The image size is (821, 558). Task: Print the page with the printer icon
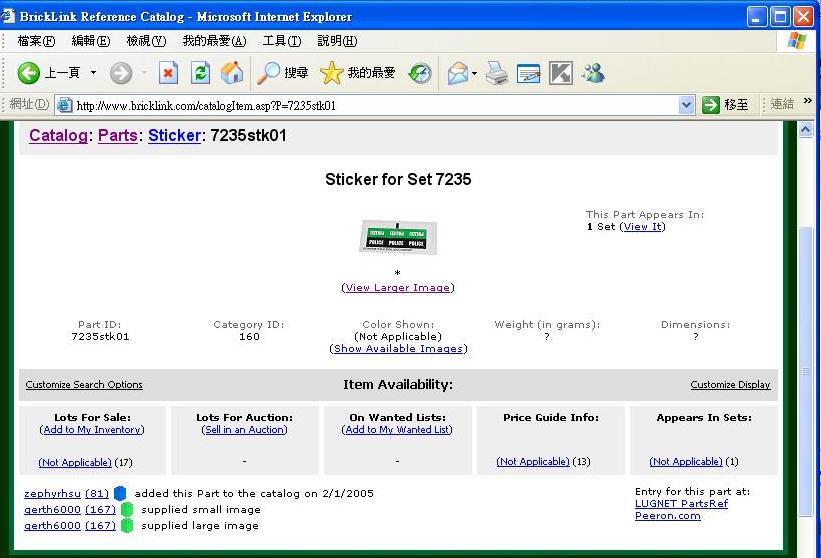click(x=496, y=73)
